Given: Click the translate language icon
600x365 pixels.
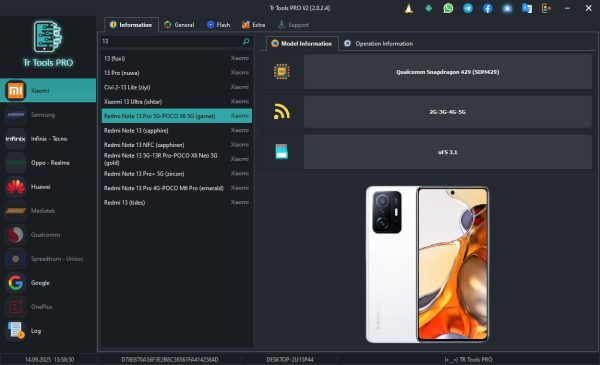Looking at the screenshot, I should tap(527, 8).
